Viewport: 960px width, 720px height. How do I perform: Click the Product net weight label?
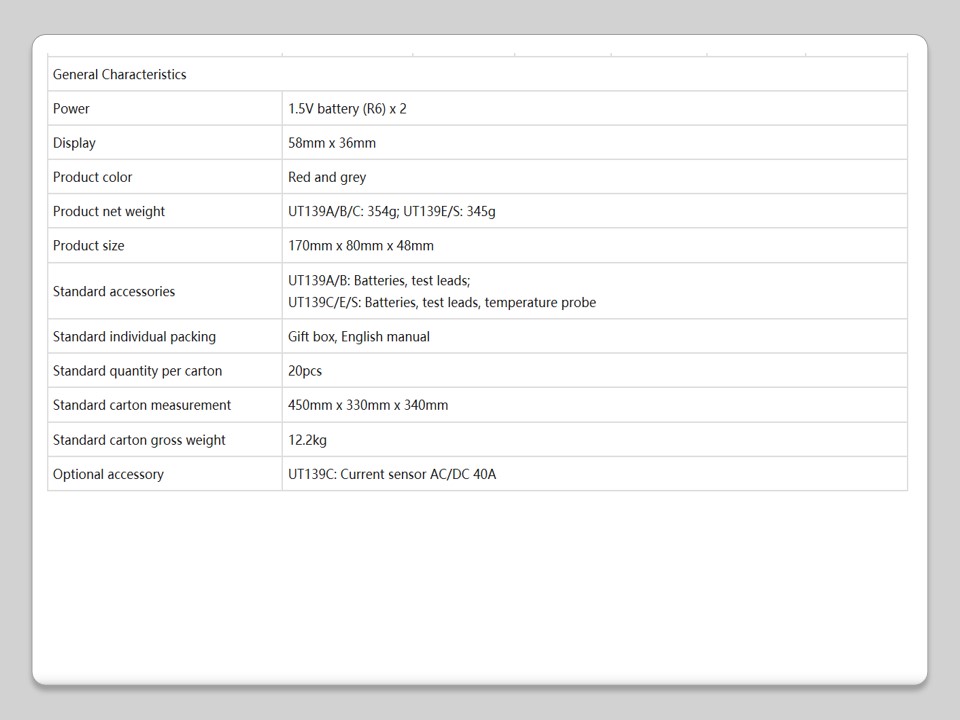(x=109, y=211)
